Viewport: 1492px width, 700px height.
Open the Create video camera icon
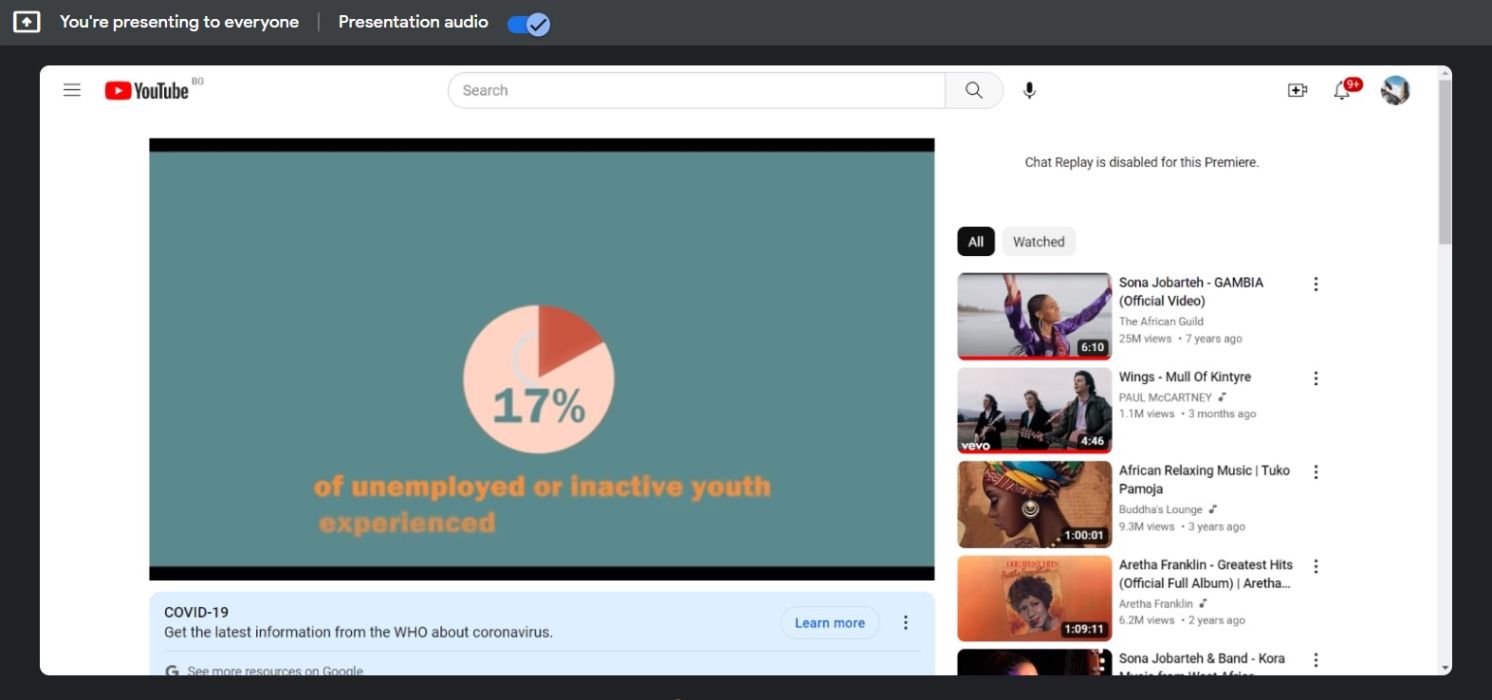click(1297, 91)
